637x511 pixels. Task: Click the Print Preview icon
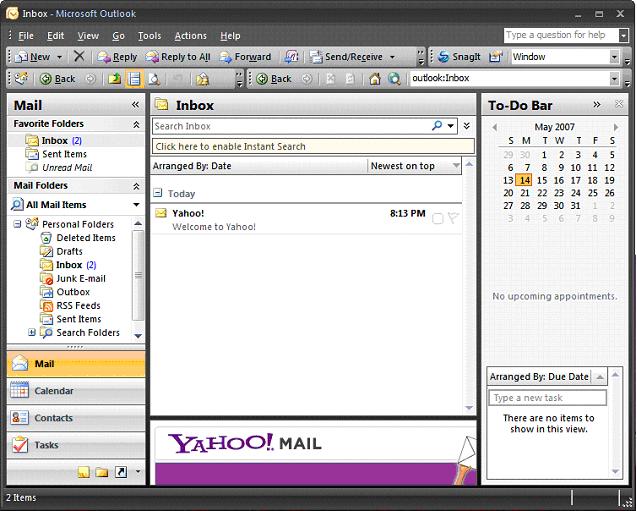[x=154, y=78]
